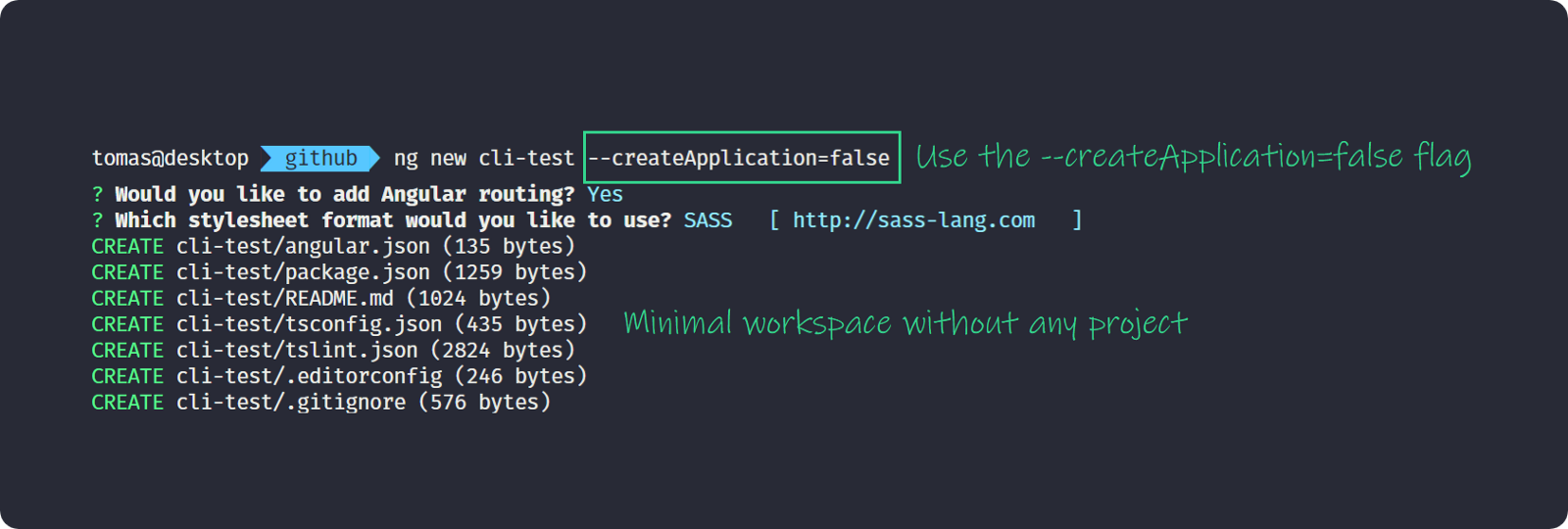The image size is (1568, 529).
Task: Click the "ng new cli-test" command
Action: coord(483,158)
